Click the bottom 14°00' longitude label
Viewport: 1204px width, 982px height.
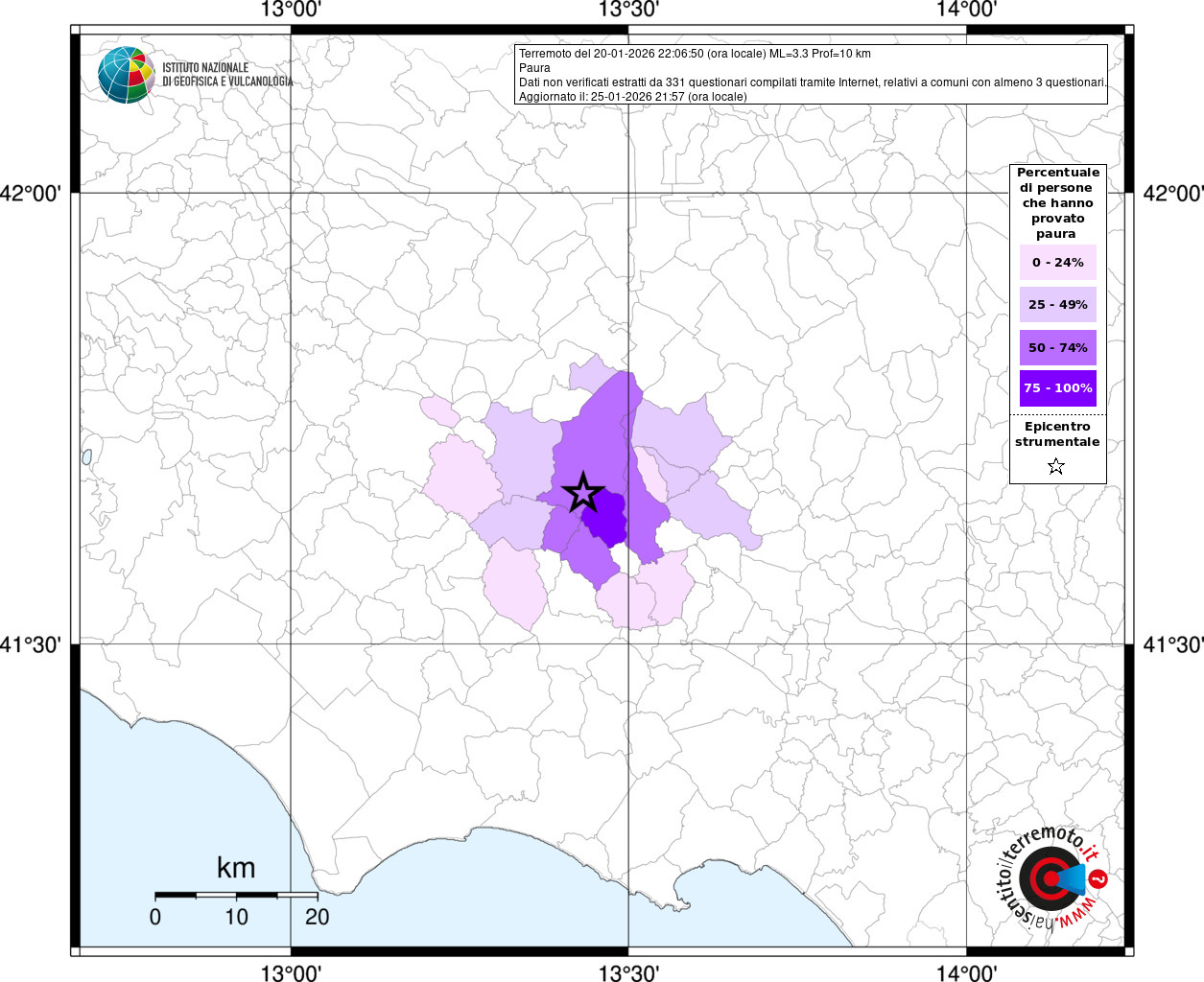[967, 972]
